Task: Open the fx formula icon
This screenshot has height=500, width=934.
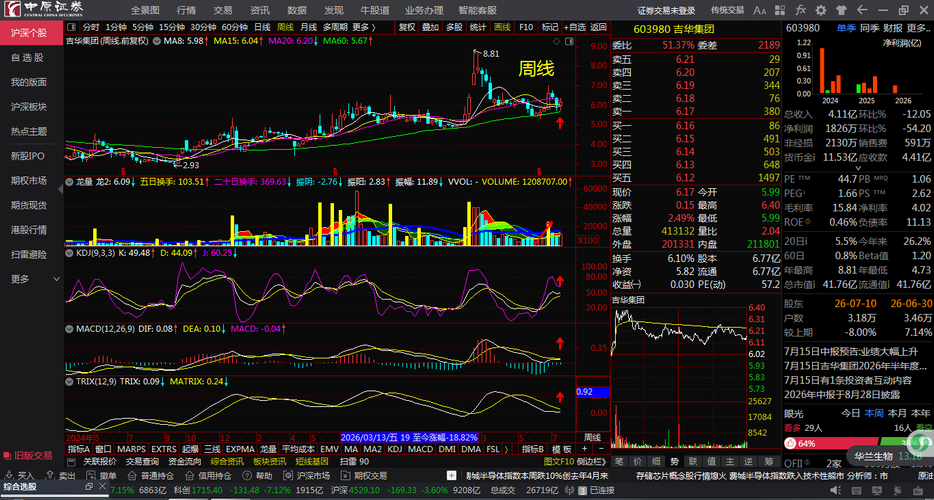Action: tap(801, 10)
